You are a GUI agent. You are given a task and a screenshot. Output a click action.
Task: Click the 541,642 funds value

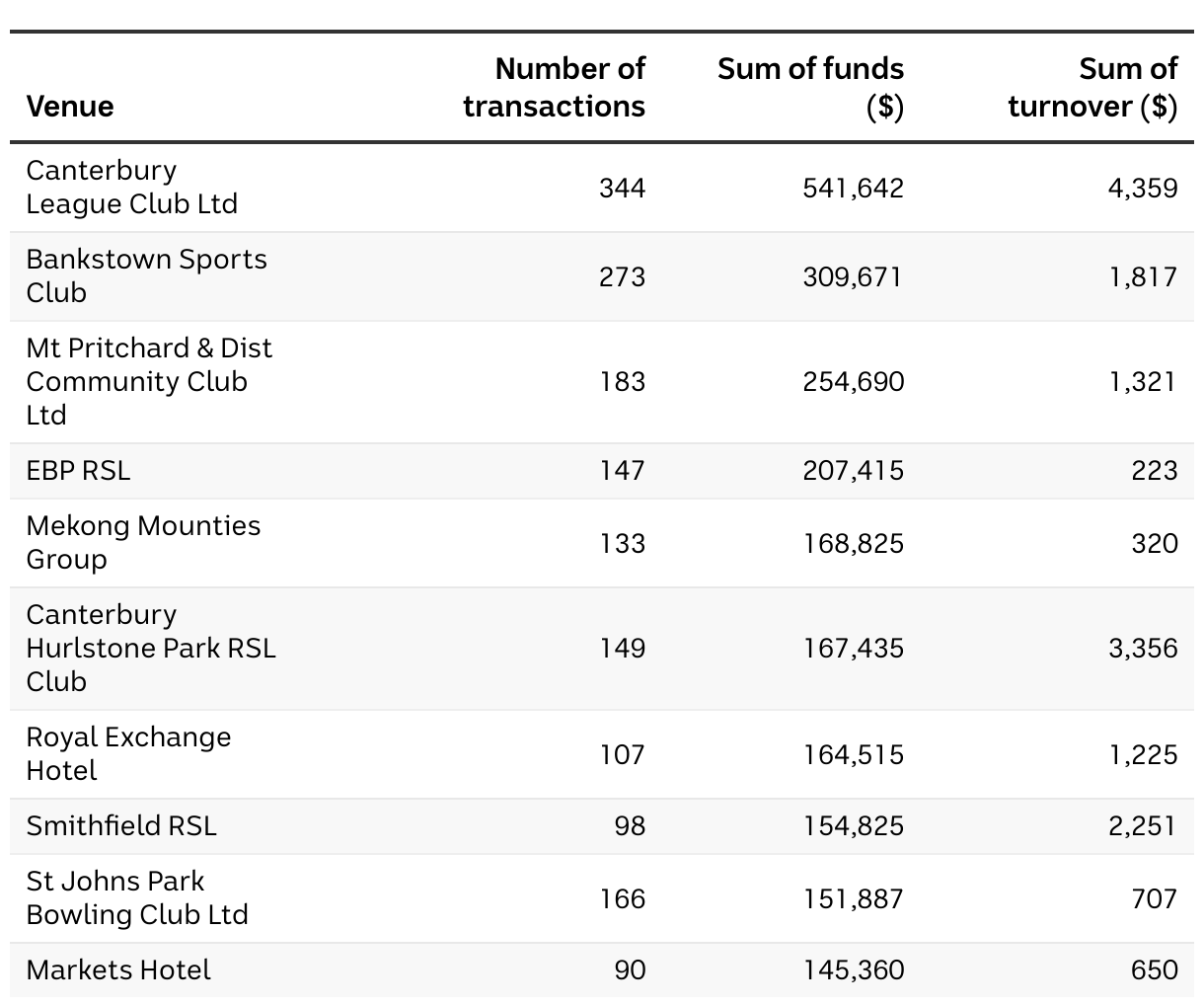click(853, 188)
